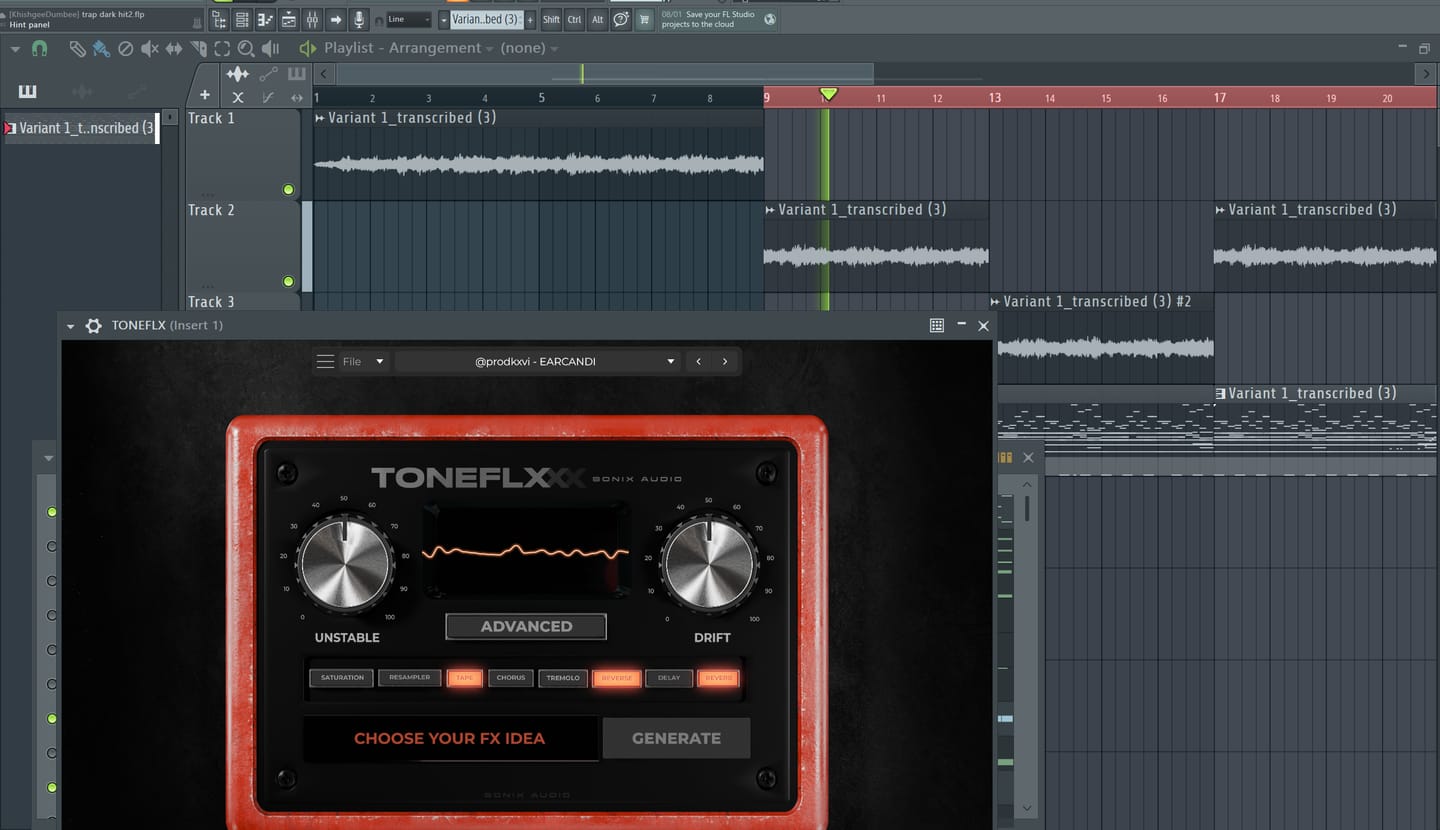Enable the SATURATION effect button
1440x830 pixels.
(x=342, y=678)
